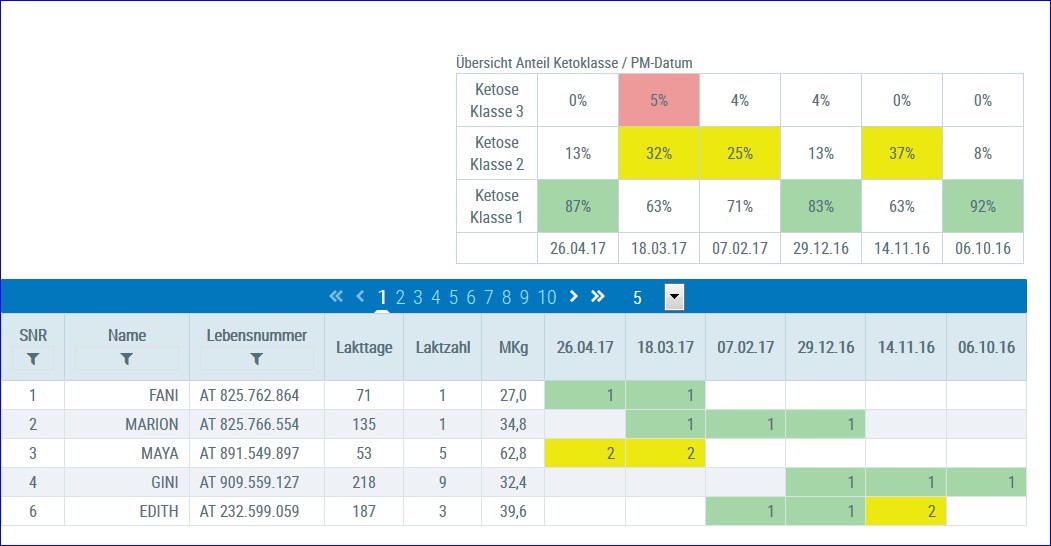
Task: Click the green 92% Ketose Klasse 1 cell
Action: coord(982,206)
